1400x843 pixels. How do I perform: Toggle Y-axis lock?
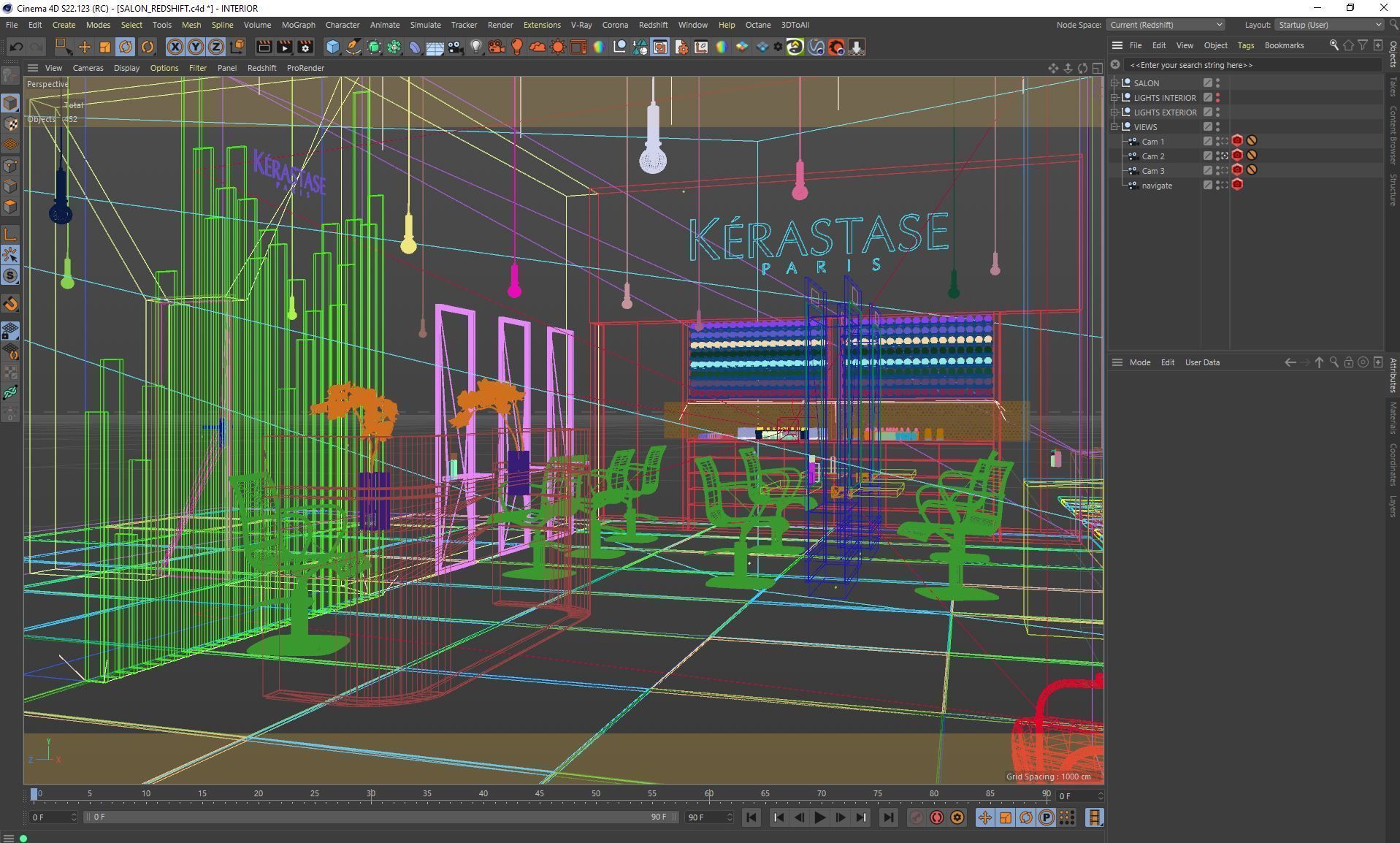click(196, 47)
